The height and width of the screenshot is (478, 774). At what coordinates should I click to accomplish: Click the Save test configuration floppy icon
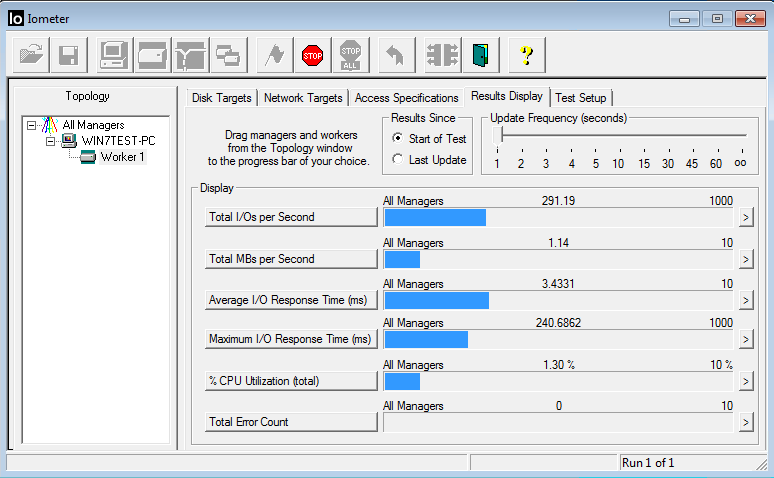tap(69, 55)
